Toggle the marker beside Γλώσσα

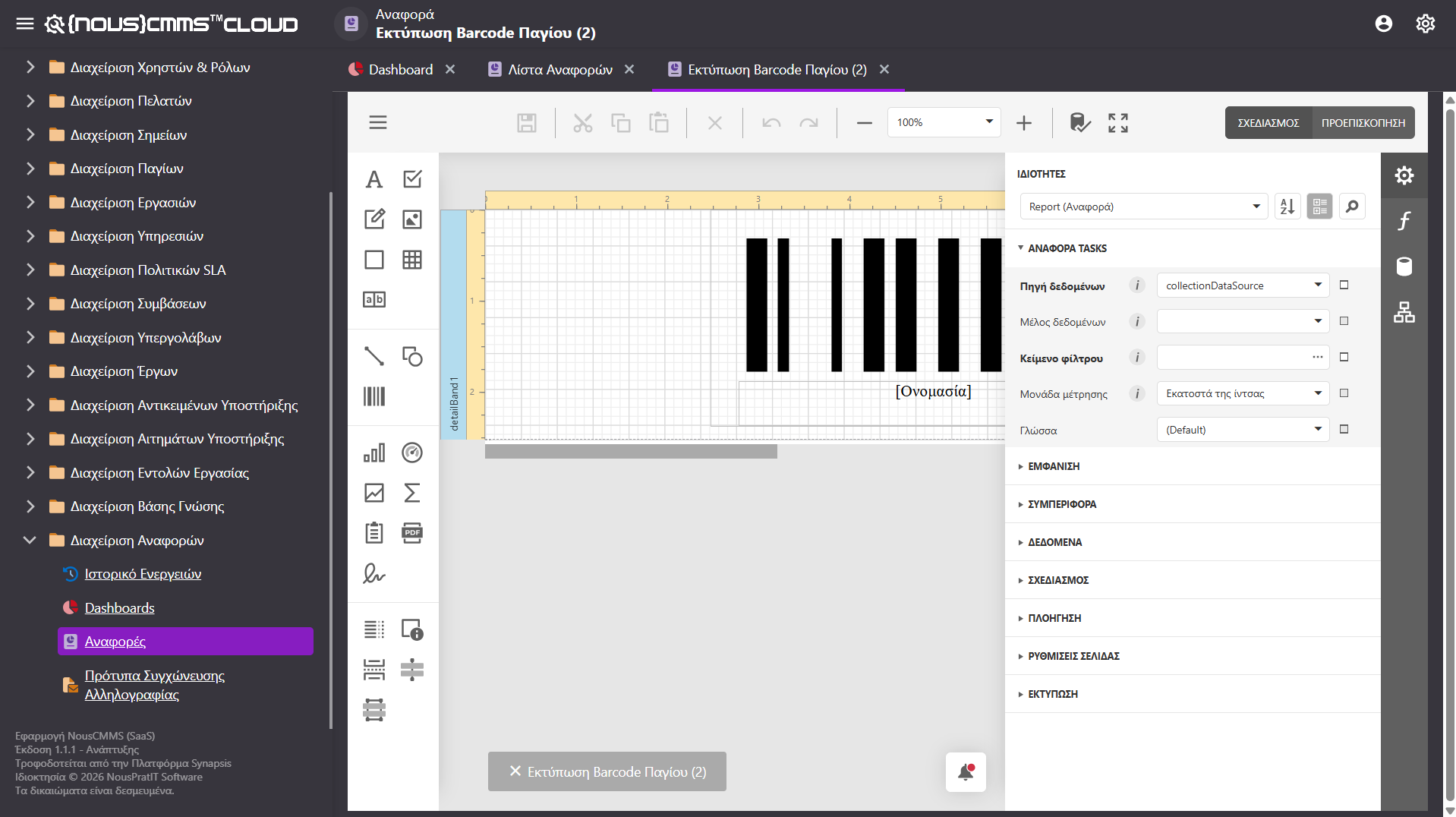tap(1344, 429)
